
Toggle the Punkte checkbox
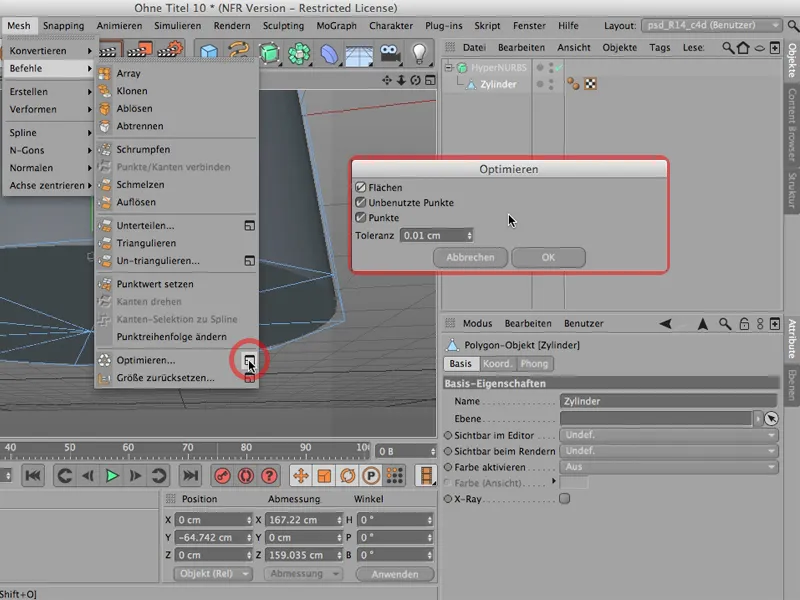pos(361,217)
